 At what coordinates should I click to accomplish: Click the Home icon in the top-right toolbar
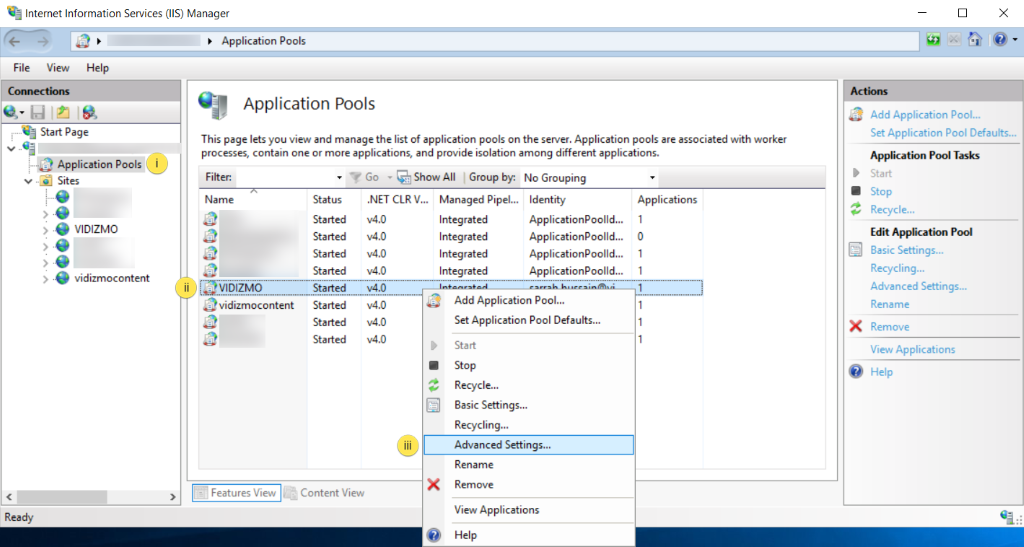point(975,40)
